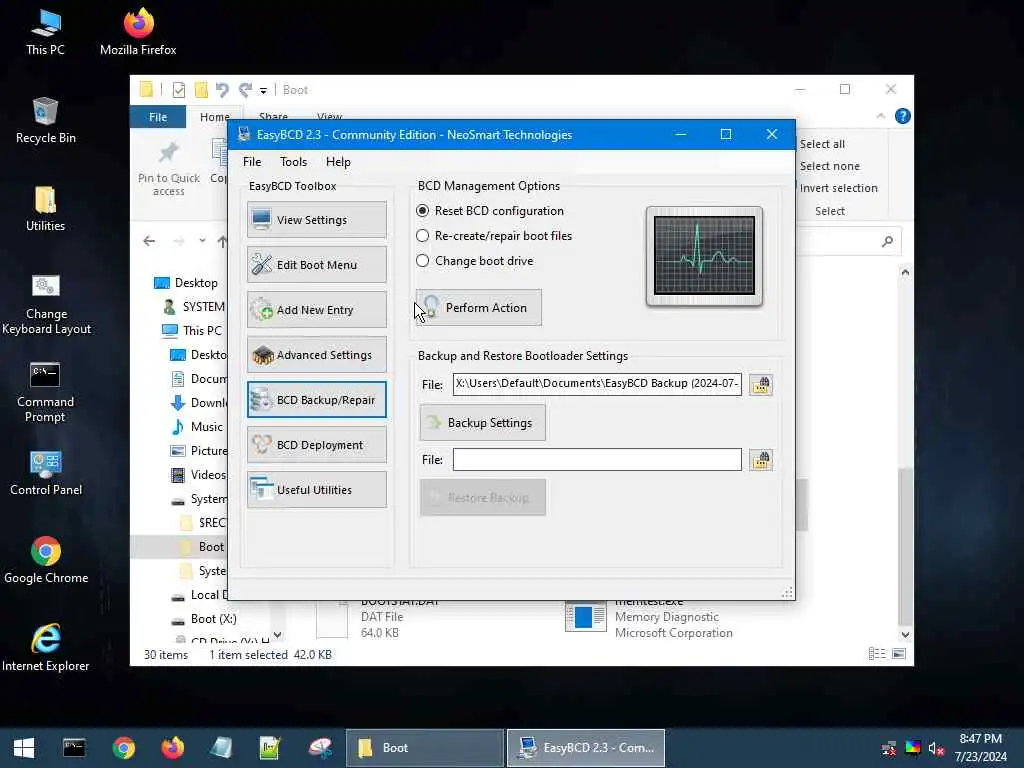Screen dimensions: 1024x768
Task: Open File tab in Boot Explorer window
Action: point(158,117)
